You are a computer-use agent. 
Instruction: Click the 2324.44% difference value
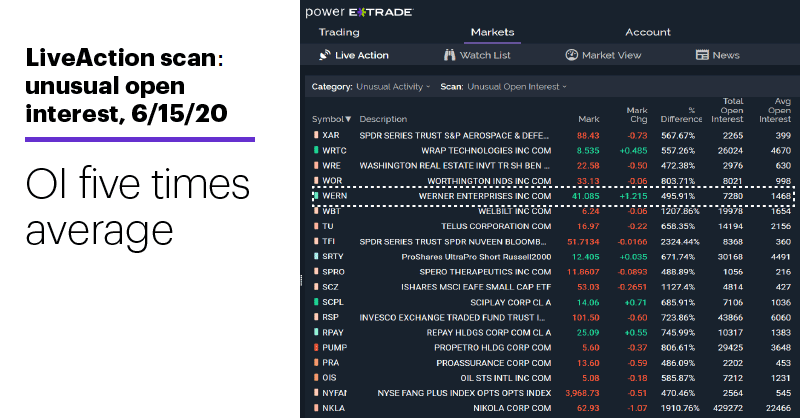click(680, 241)
